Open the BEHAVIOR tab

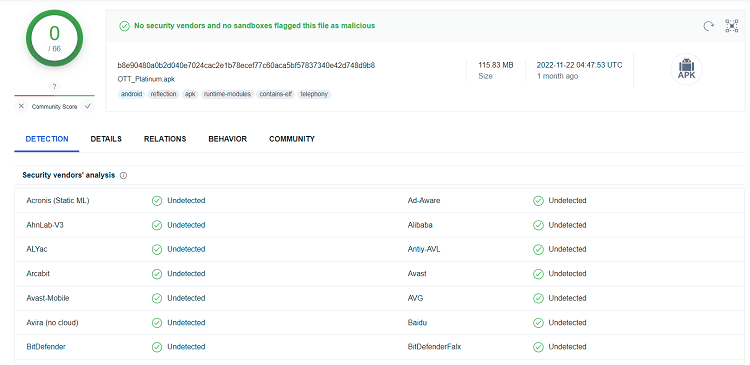point(228,139)
